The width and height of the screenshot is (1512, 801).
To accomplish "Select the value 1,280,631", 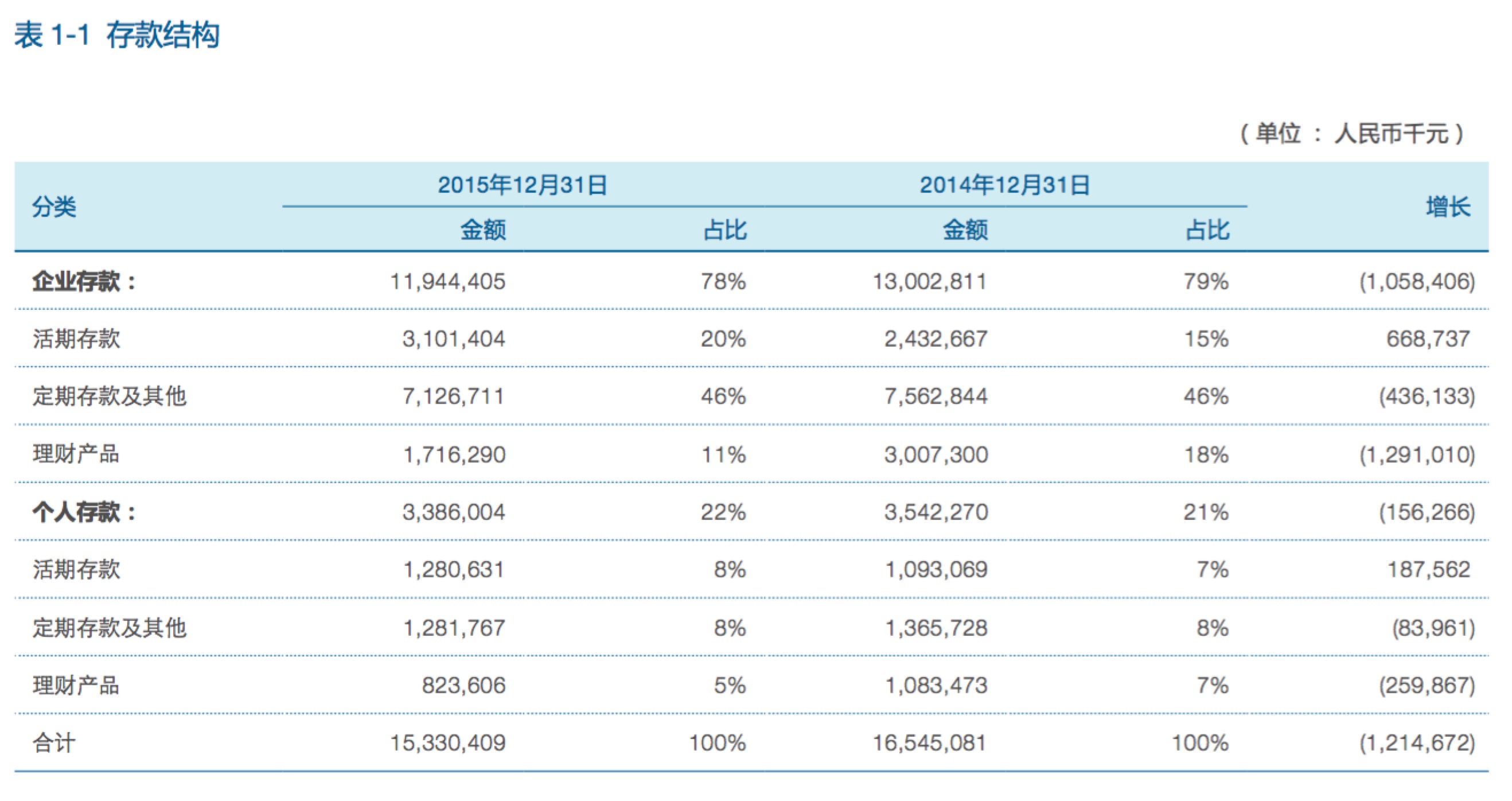I will pyautogui.click(x=454, y=570).
